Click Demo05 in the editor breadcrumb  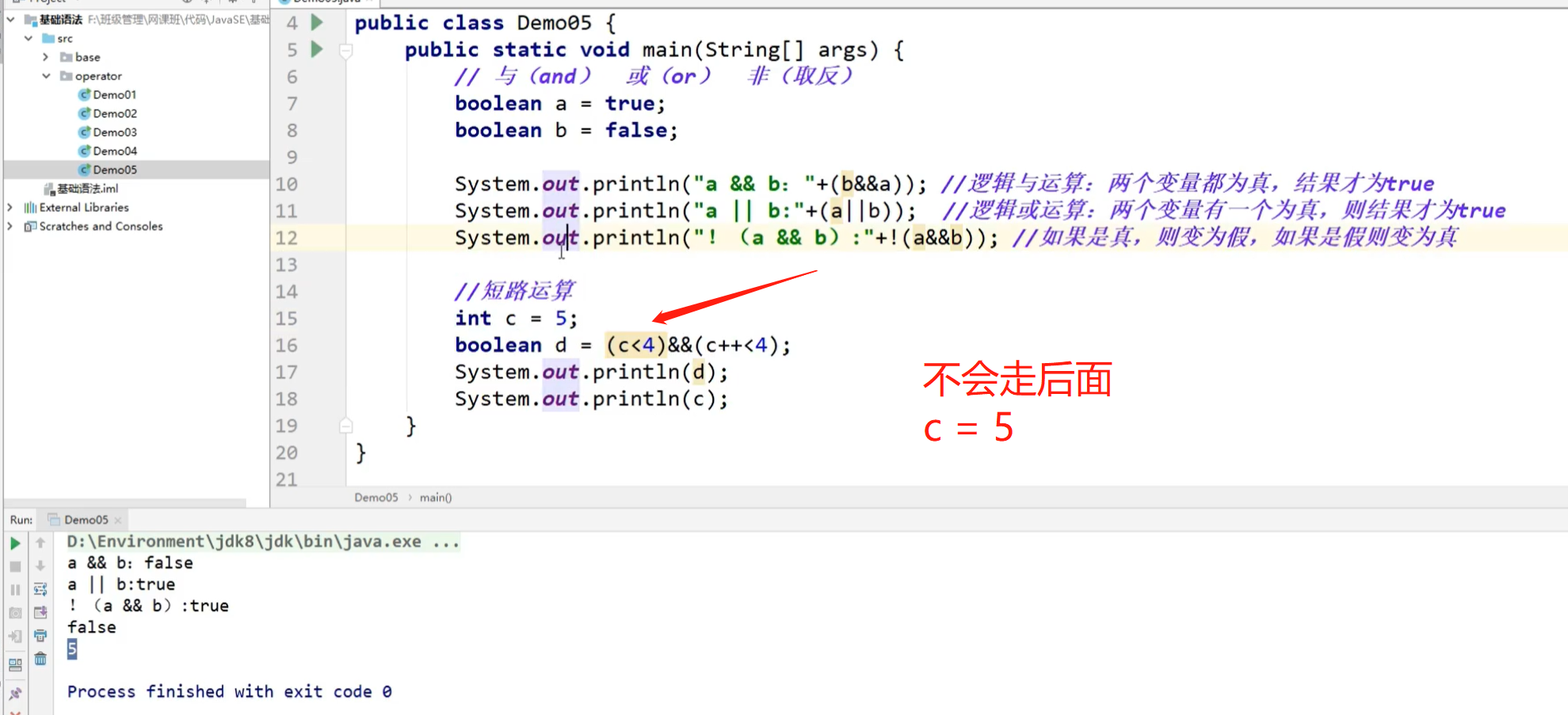pos(376,497)
